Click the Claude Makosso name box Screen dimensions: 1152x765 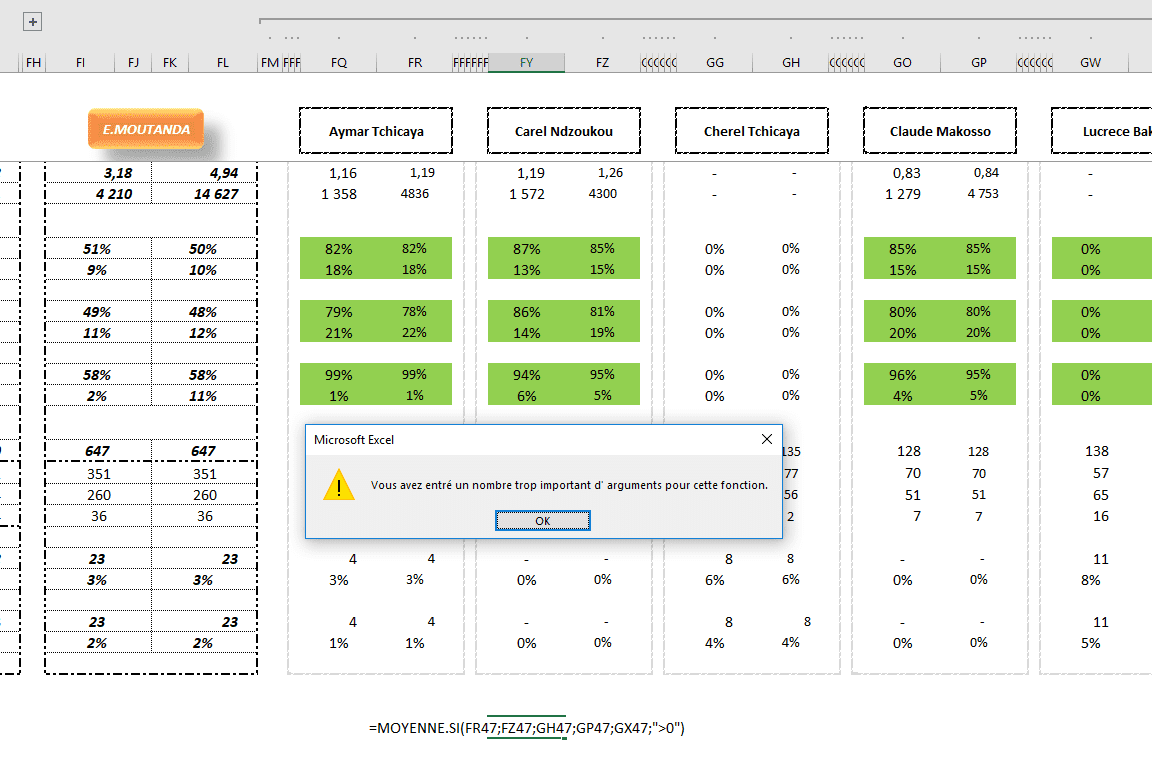[x=939, y=131]
